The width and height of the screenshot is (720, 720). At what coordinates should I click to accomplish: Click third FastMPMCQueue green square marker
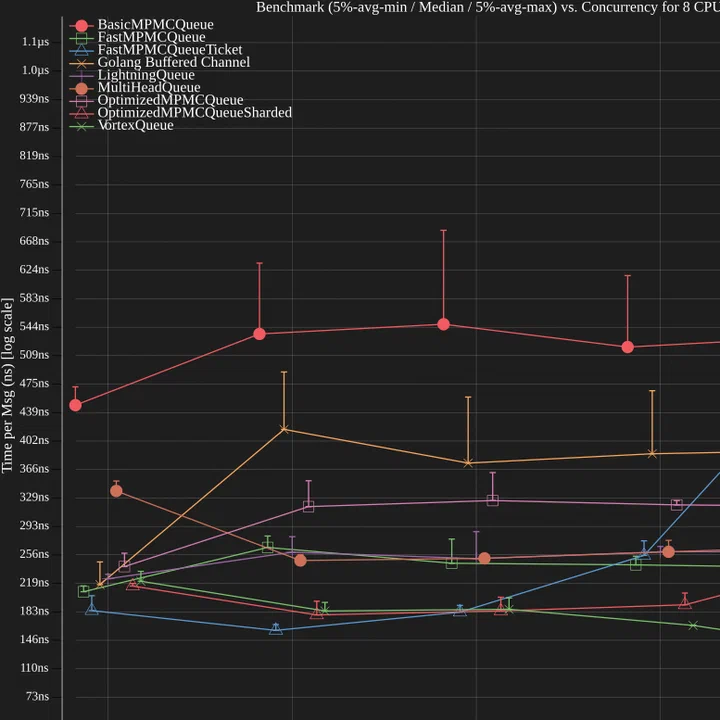click(452, 563)
